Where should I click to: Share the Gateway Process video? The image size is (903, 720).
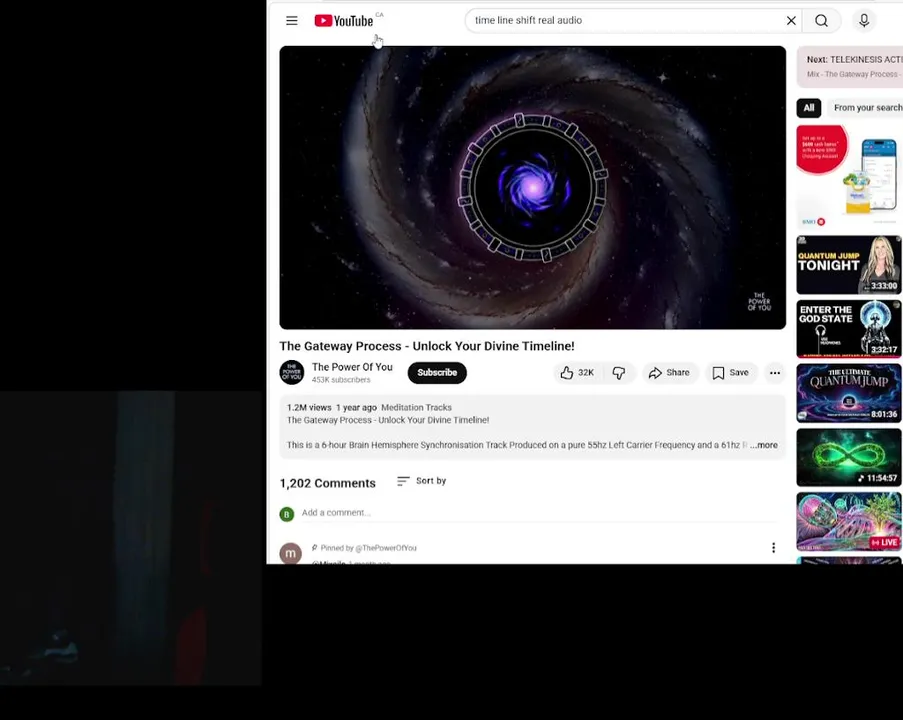pos(669,373)
